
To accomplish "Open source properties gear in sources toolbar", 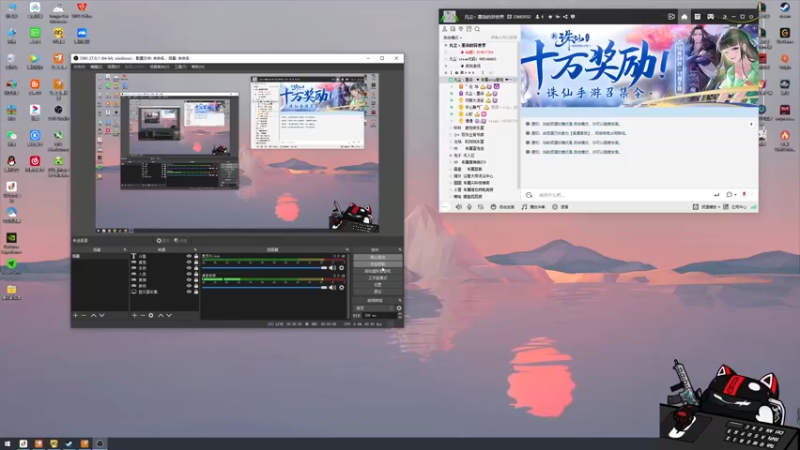I will (151, 315).
